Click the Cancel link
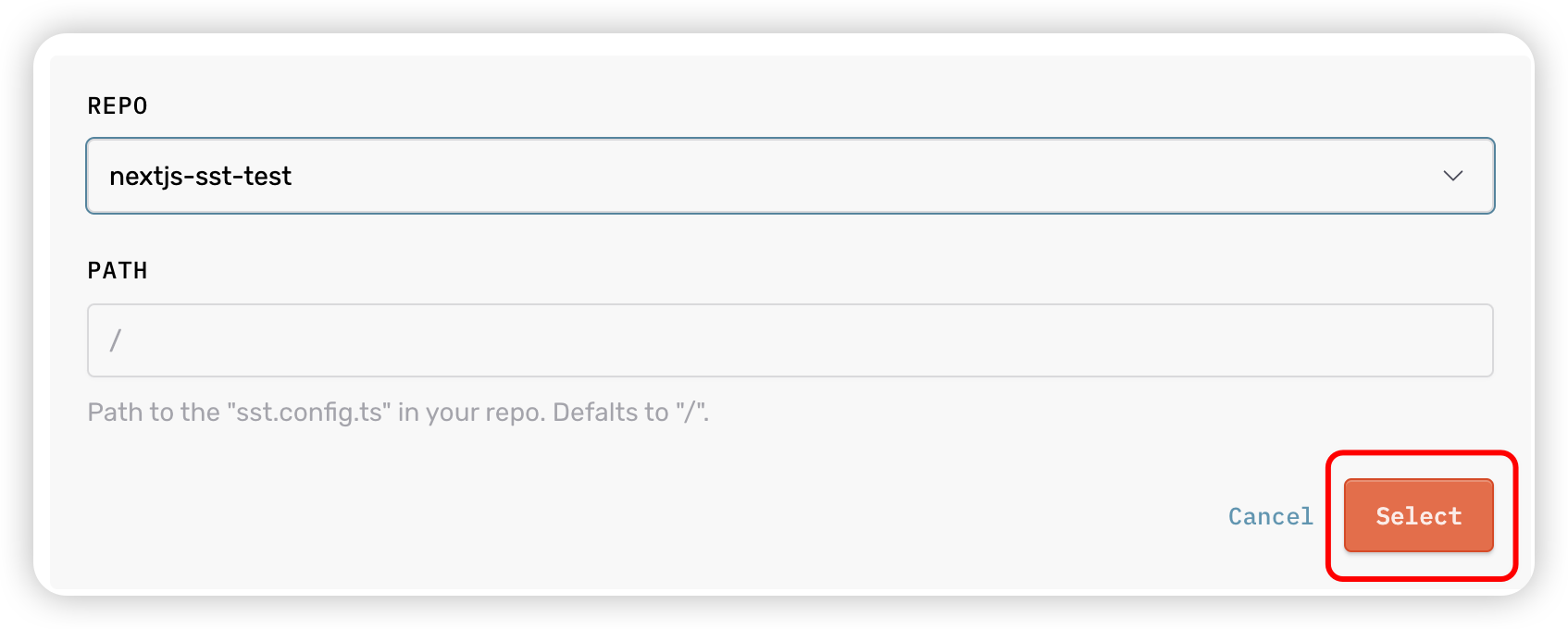Viewport: 1568px width, 629px height. point(1270,516)
